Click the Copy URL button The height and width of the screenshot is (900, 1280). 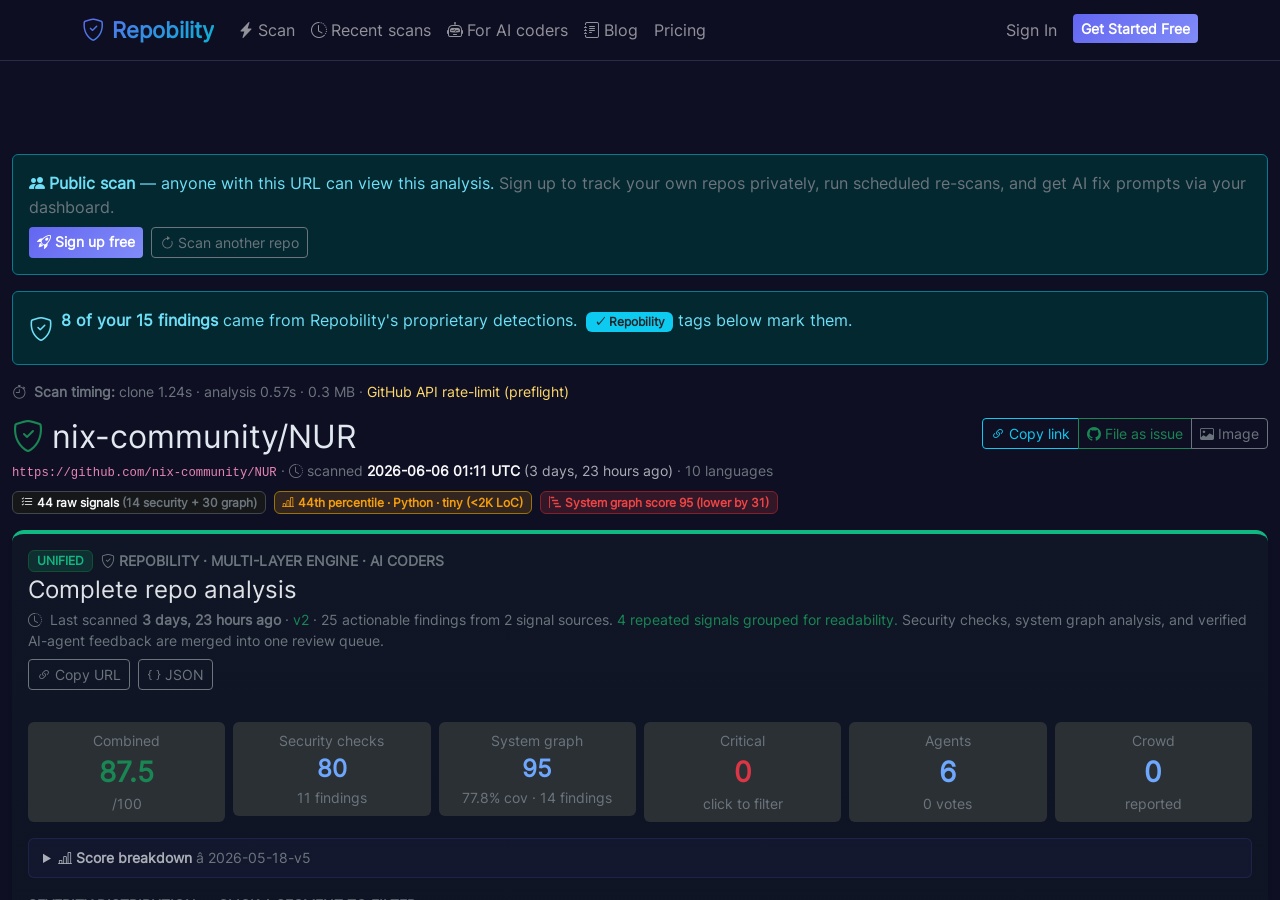[79, 674]
